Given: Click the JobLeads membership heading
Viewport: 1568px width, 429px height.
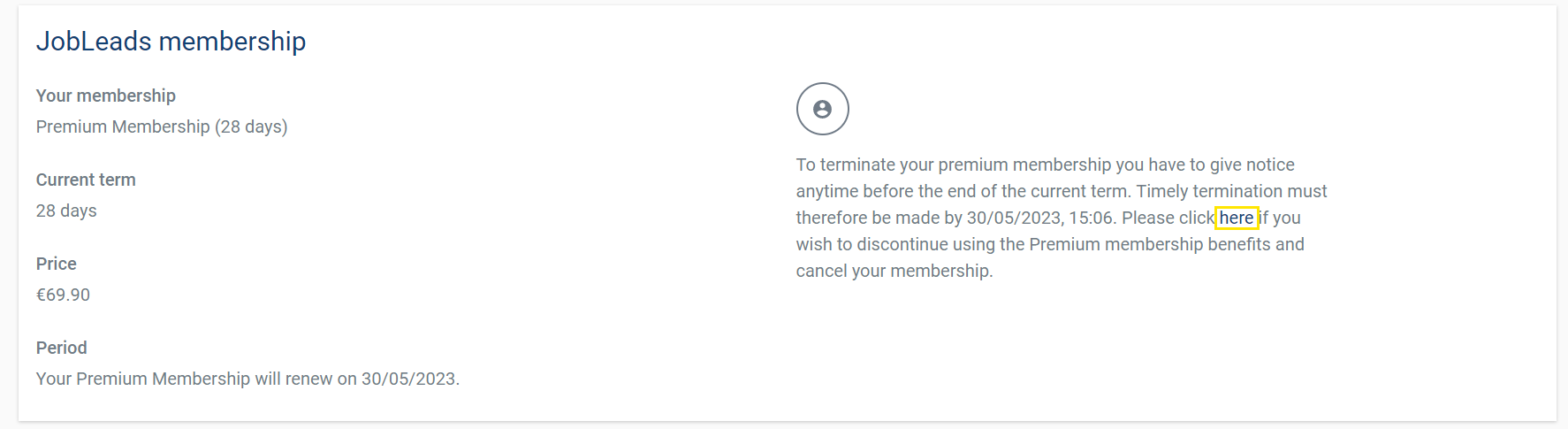Looking at the screenshot, I should point(171,41).
